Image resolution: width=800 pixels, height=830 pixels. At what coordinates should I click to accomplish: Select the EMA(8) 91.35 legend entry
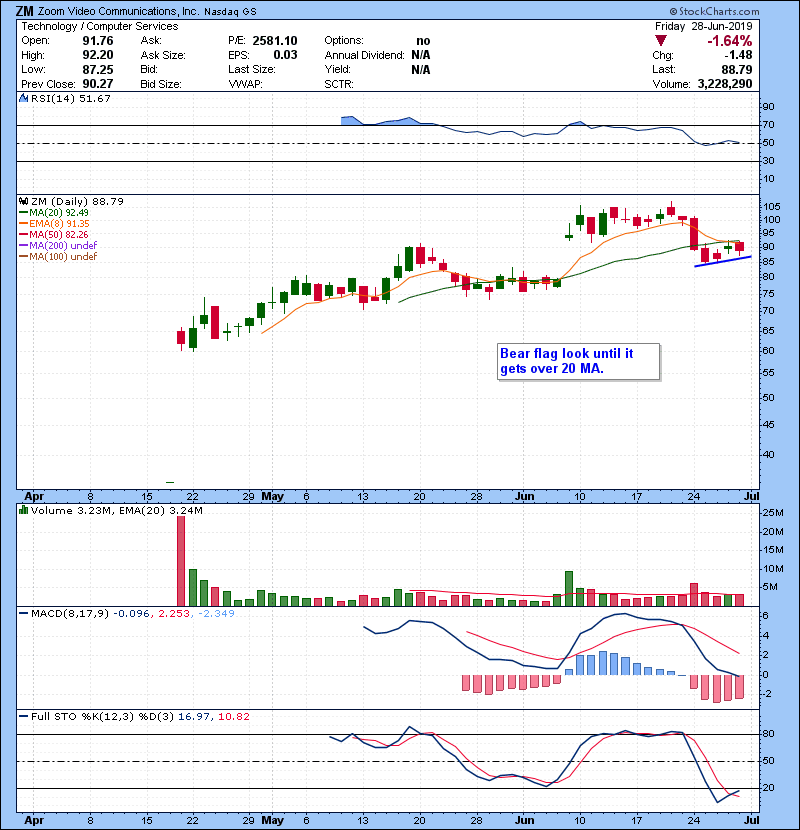click(55, 224)
